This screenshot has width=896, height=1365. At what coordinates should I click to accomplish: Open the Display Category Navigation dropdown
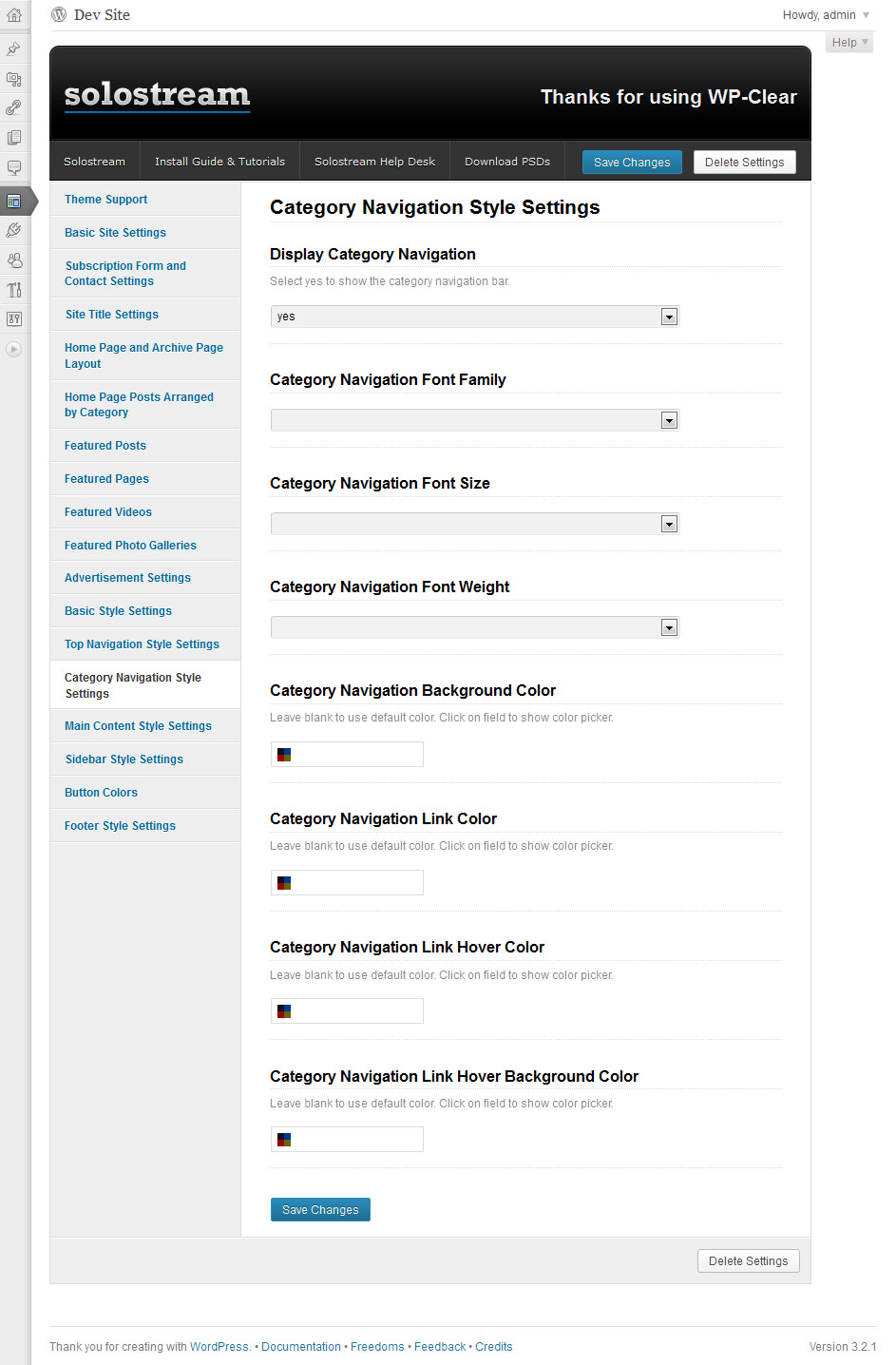(475, 317)
